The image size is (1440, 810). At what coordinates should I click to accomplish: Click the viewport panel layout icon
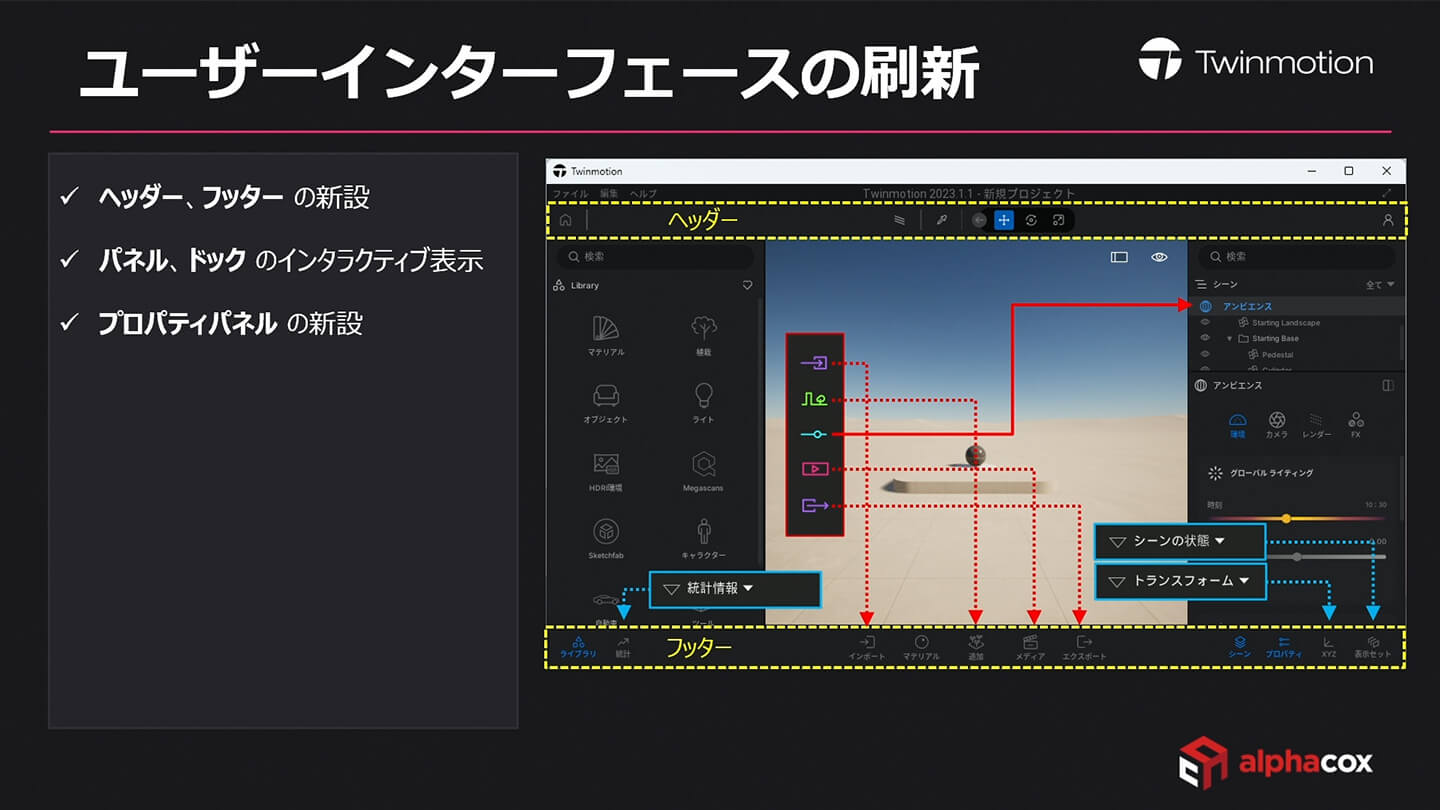(x=1119, y=257)
